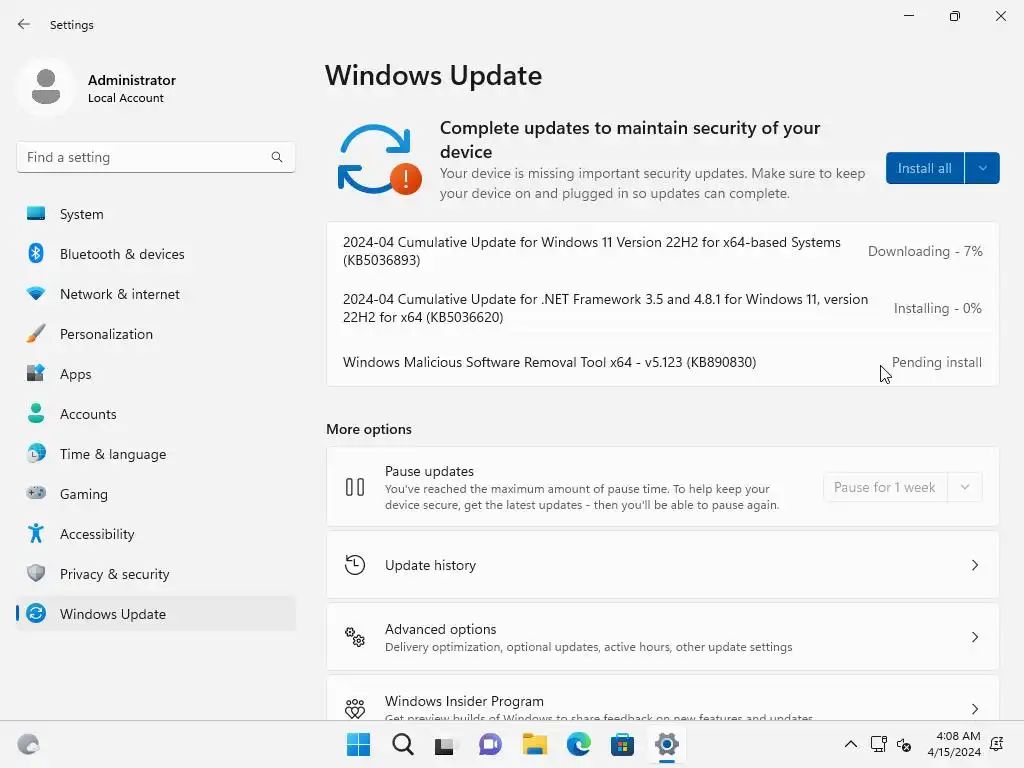The width and height of the screenshot is (1024, 768).
Task: Open Bluetooth & devices settings
Action: (155, 254)
